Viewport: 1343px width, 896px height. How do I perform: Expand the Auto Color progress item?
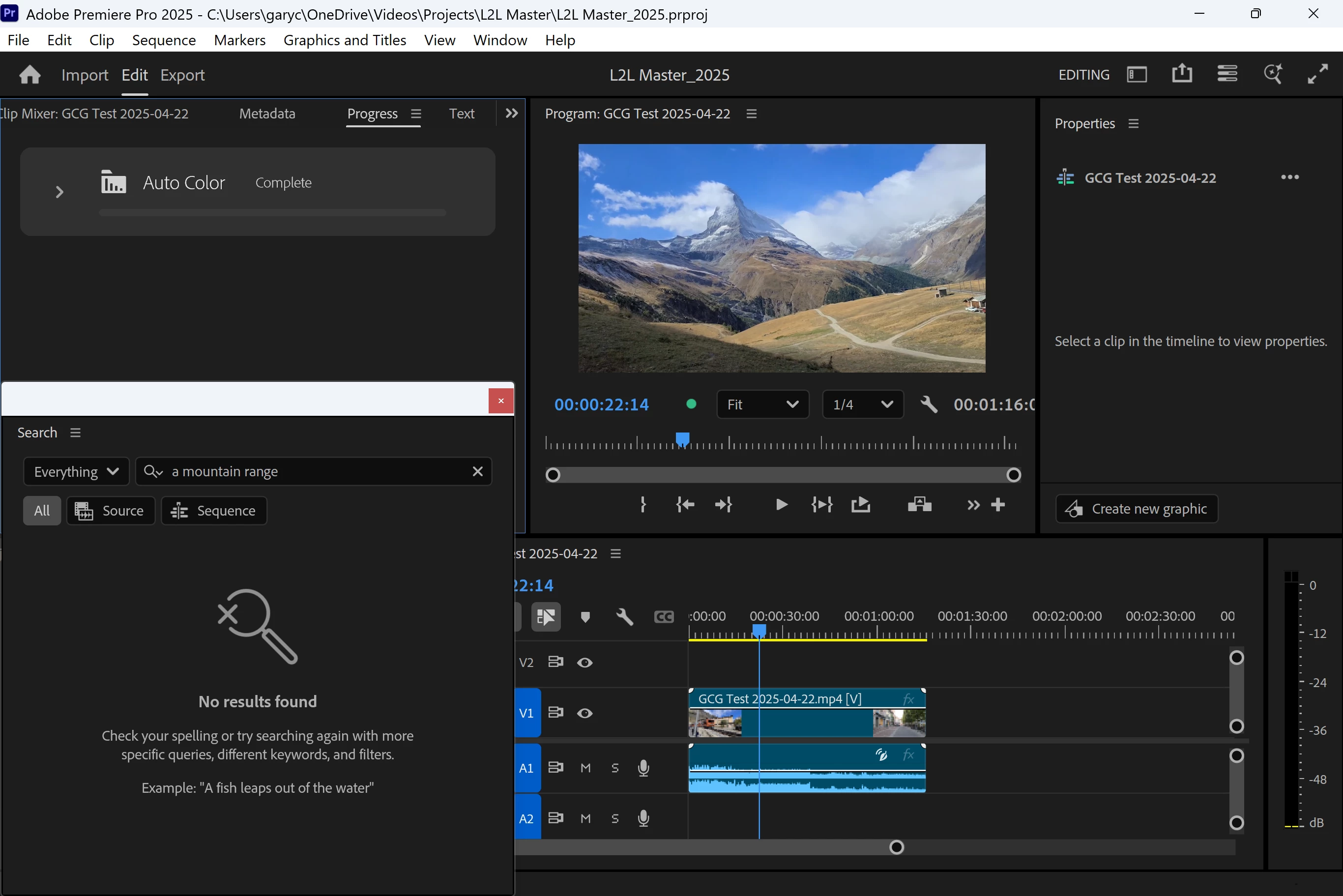(59, 192)
